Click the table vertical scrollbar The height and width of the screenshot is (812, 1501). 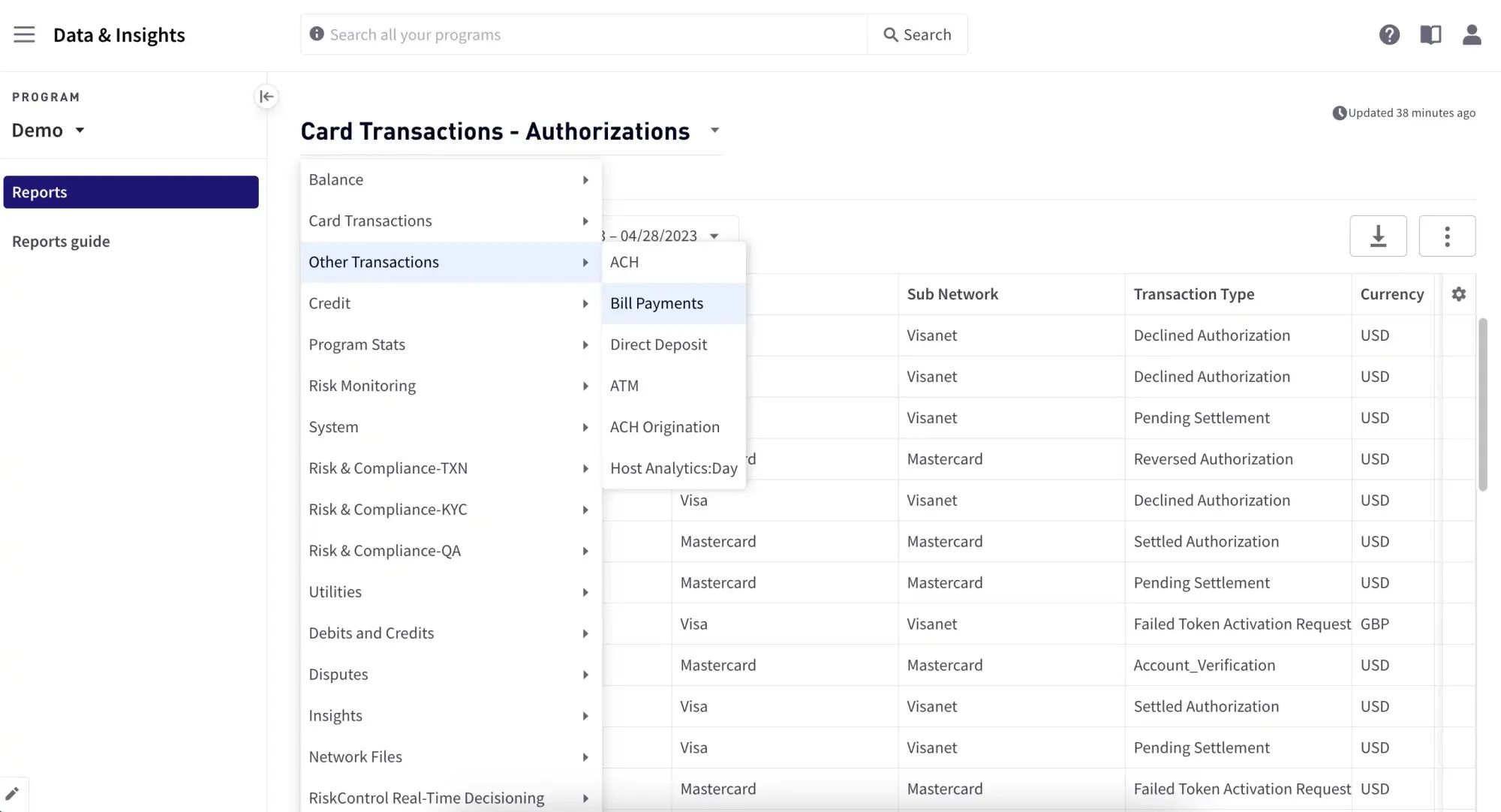point(1482,405)
